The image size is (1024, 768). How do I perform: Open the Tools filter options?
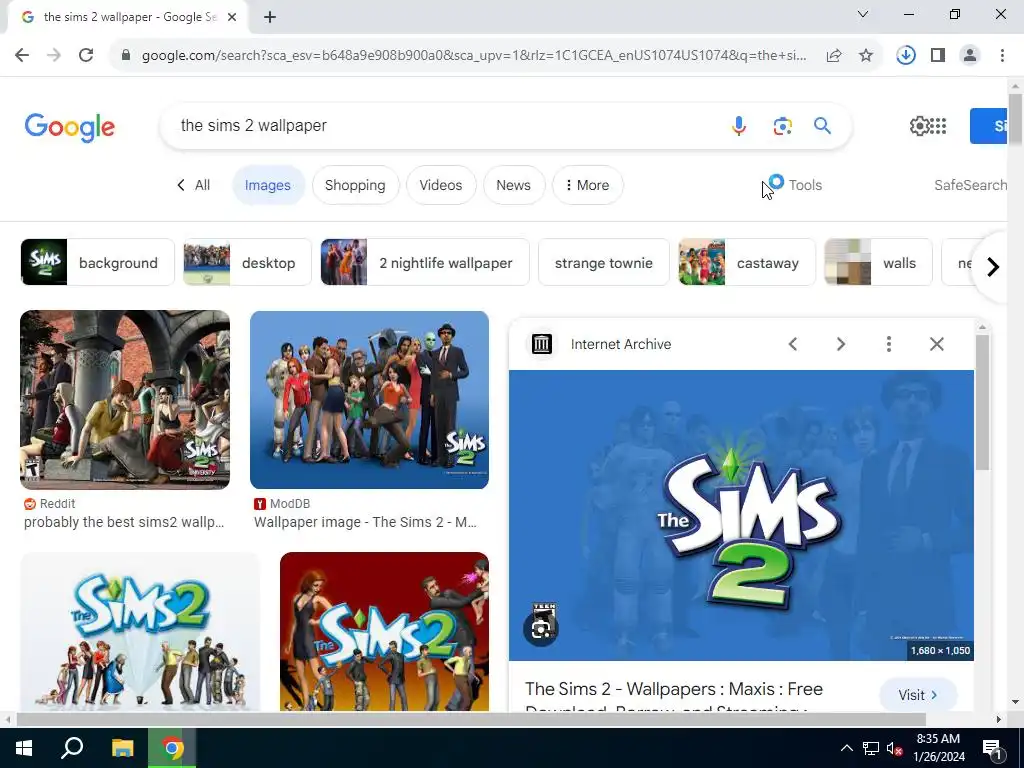(x=805, y=185)
